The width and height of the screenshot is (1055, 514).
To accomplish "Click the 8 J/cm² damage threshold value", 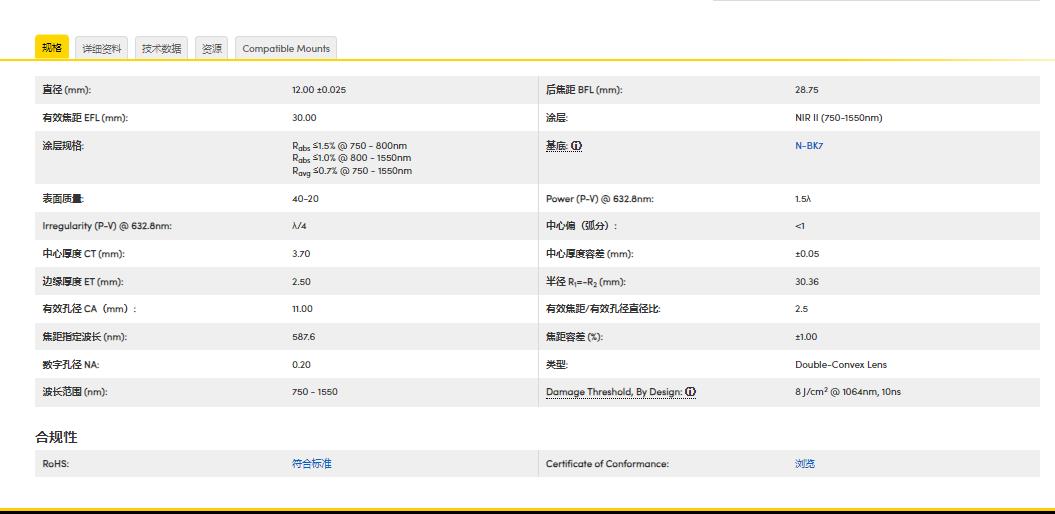I will tap(847, 392).
